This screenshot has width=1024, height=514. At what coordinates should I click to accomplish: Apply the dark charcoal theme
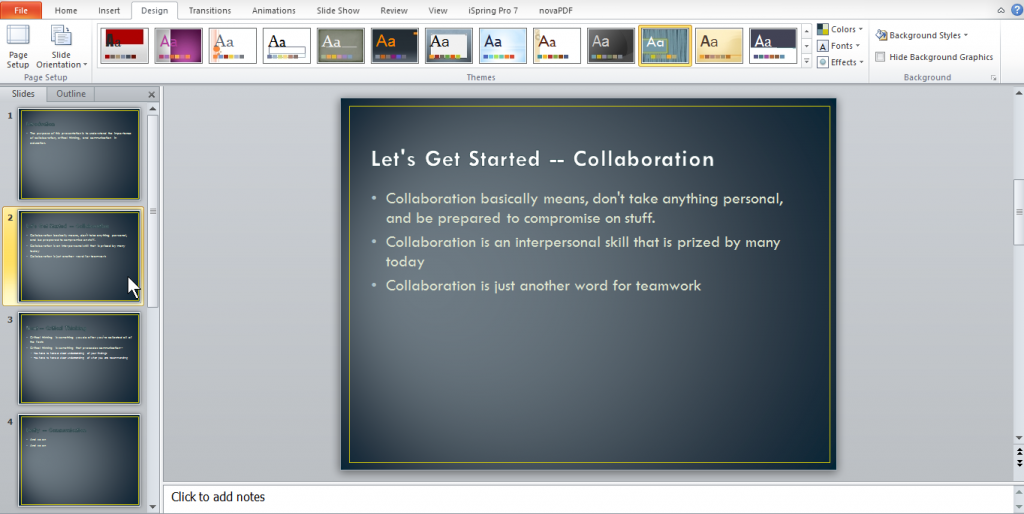pyautogui.click(x=611, y=46)
